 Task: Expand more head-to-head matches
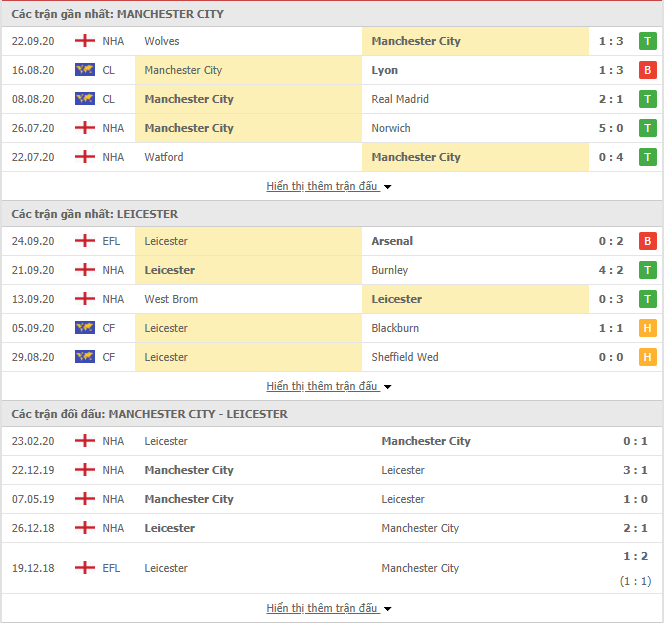(x=329, y=608)
